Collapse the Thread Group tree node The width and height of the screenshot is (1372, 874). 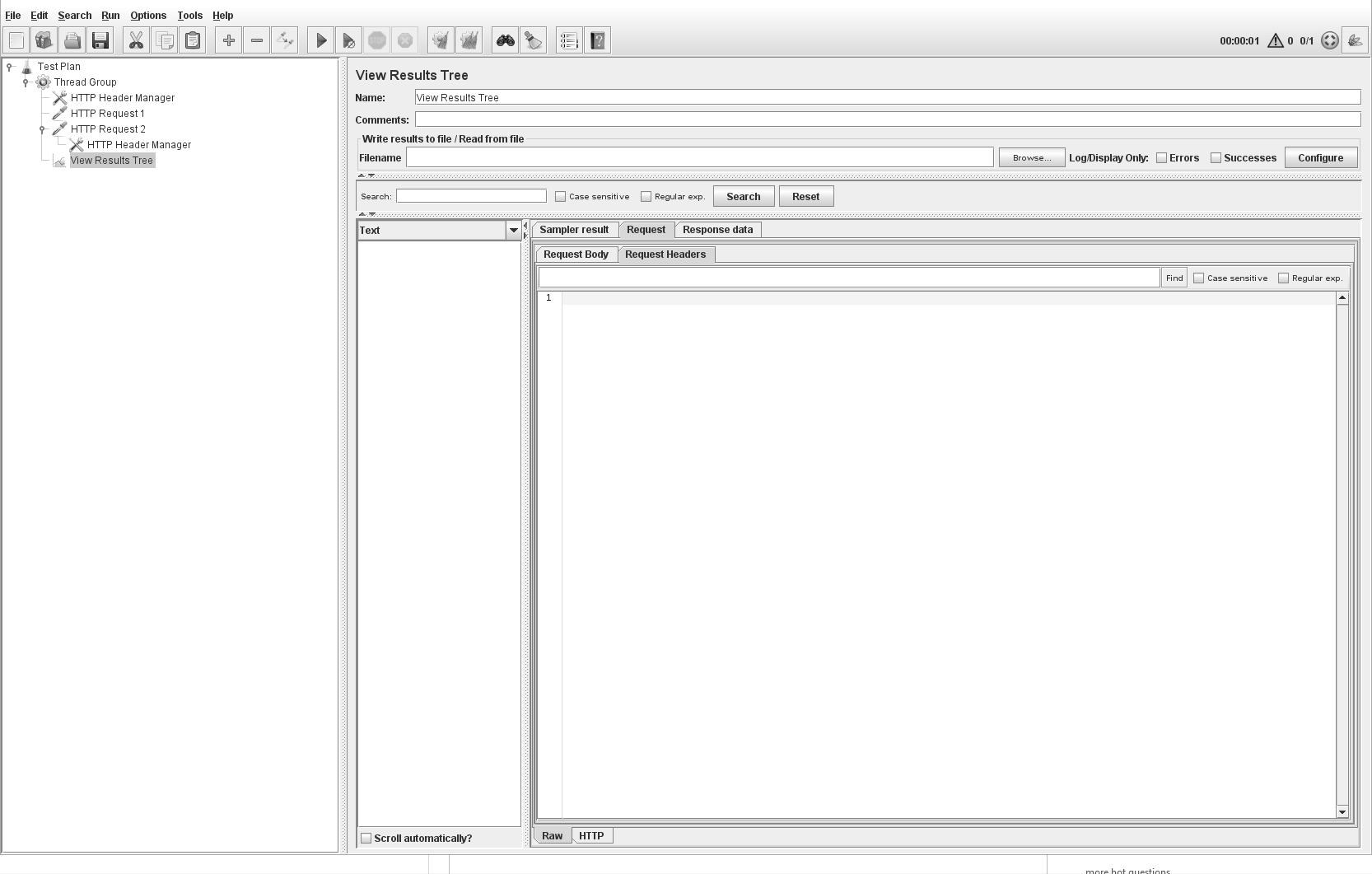click(26, 82)
